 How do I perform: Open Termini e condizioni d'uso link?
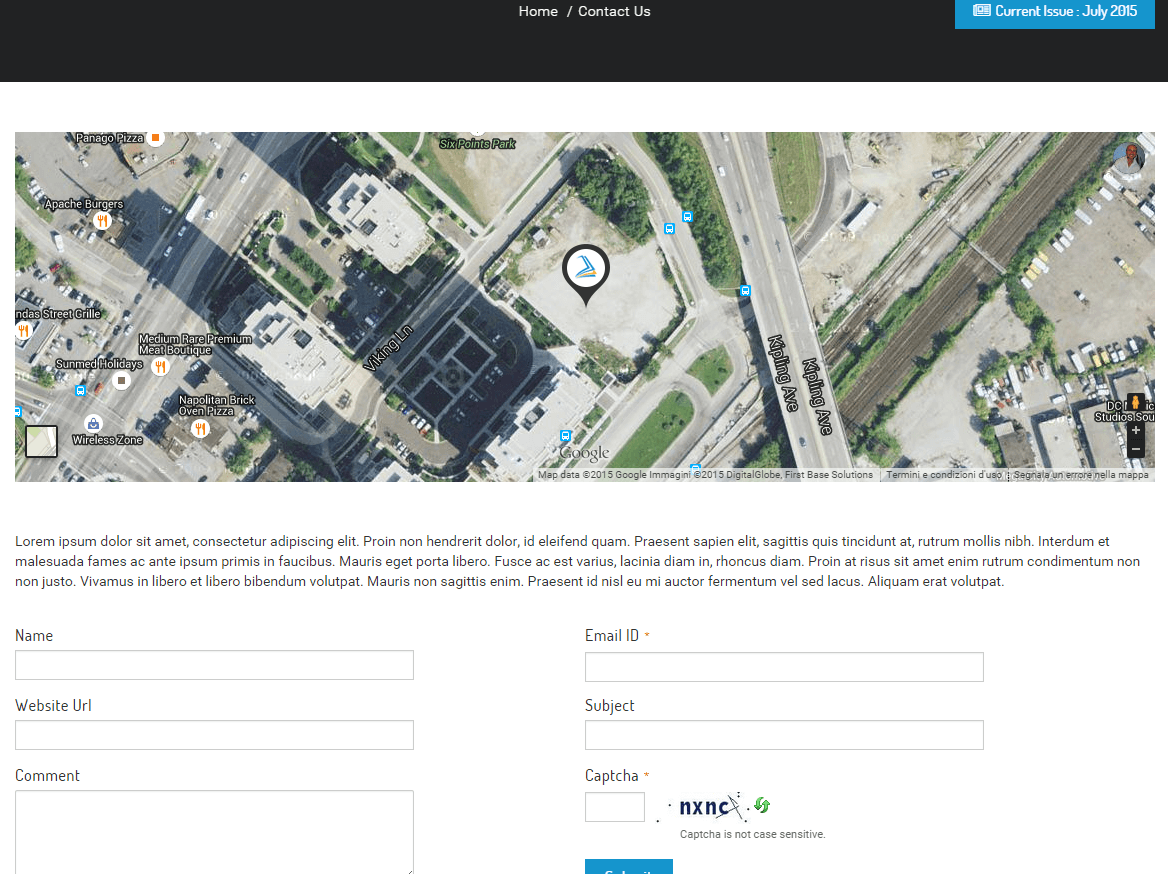coord(944,475)
